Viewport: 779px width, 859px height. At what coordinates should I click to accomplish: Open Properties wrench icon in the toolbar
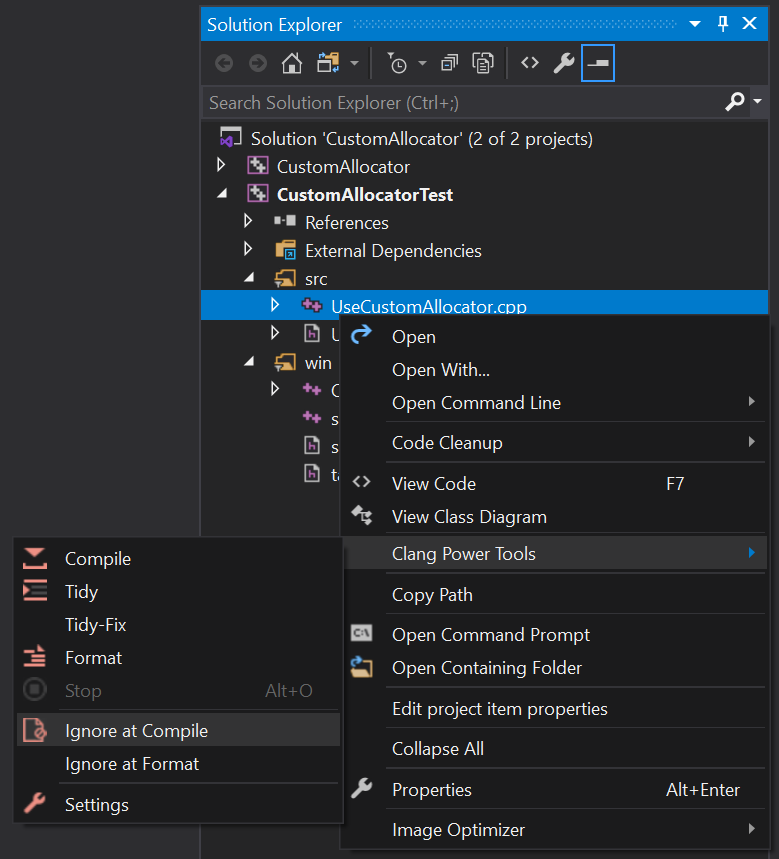tap(564, 64)
